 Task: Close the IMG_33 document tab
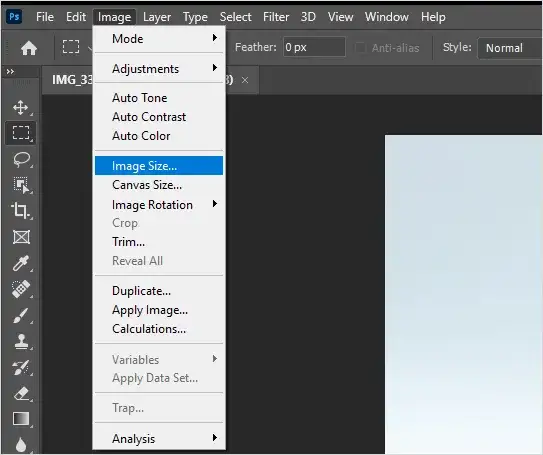pos(245,80)
